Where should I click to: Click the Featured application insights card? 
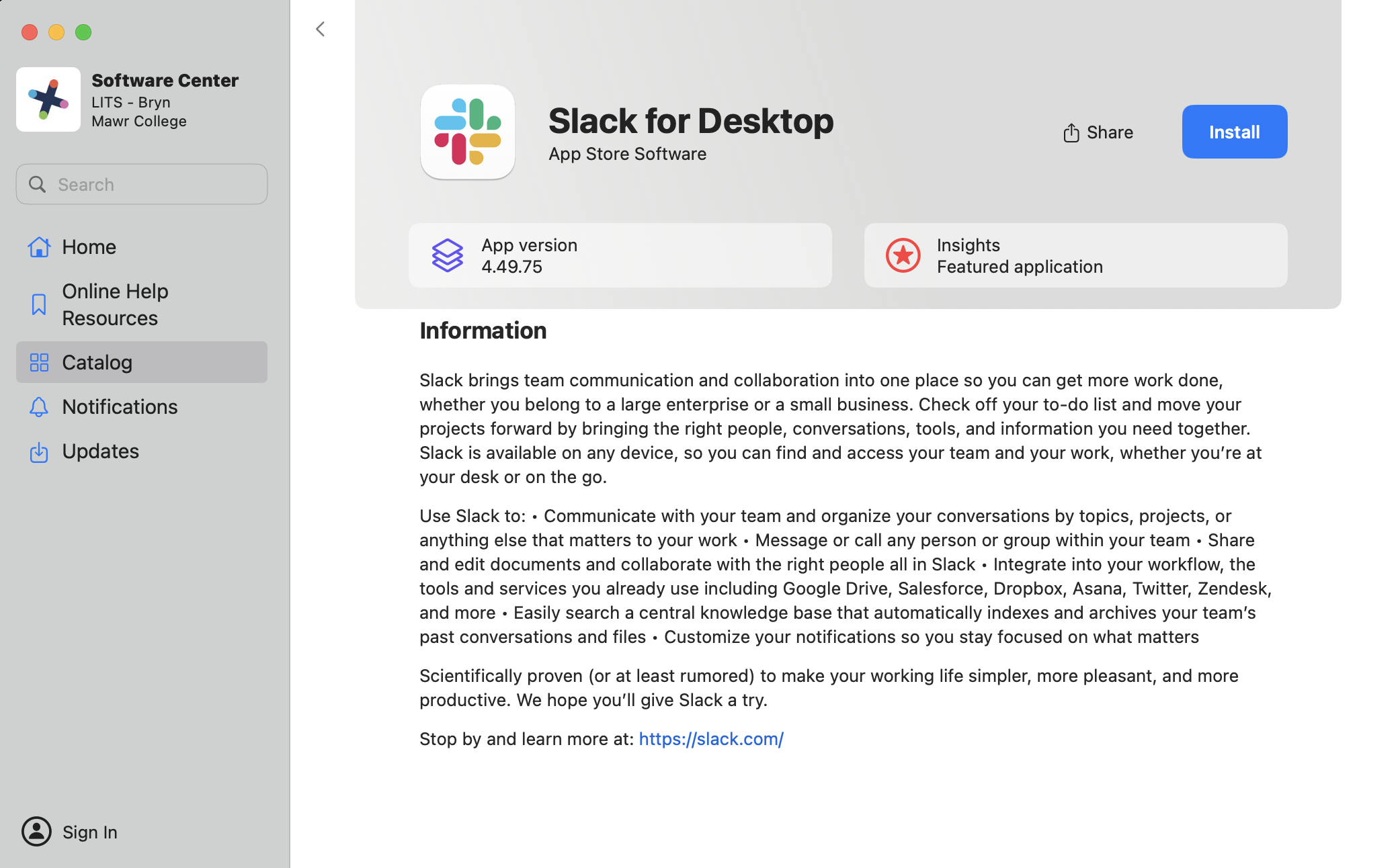(1075, 255)
